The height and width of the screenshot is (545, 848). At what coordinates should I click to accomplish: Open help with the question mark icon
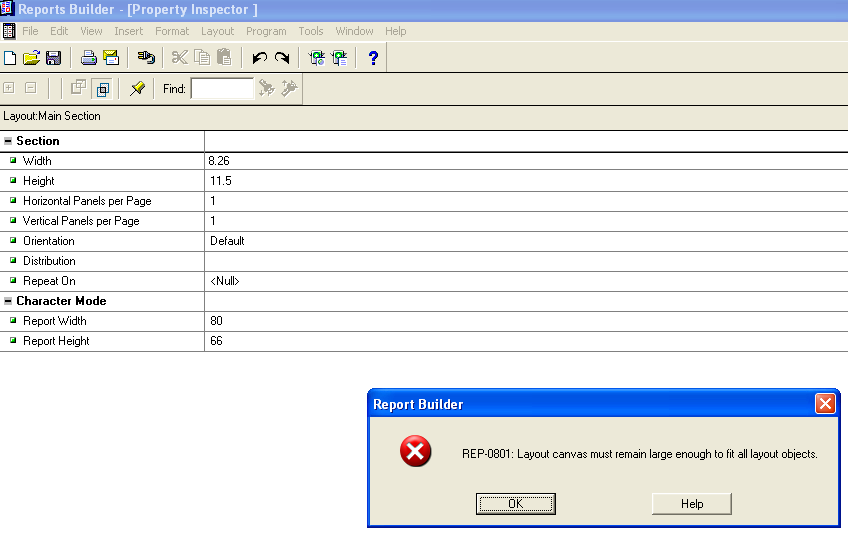coord(373,58)
